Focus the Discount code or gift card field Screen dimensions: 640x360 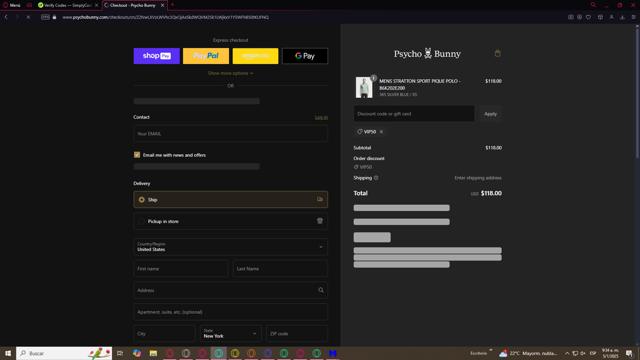(x=414, y=114)
